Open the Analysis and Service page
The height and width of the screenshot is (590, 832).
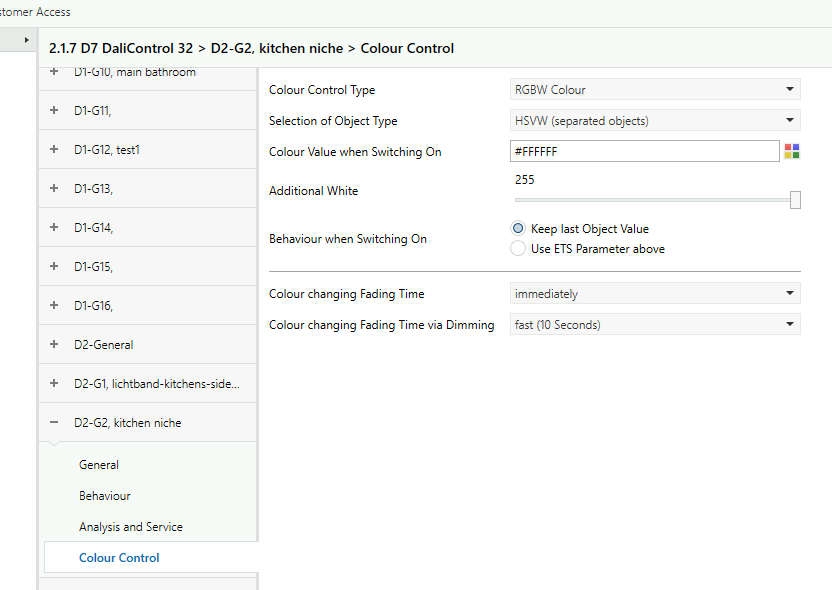131,527
